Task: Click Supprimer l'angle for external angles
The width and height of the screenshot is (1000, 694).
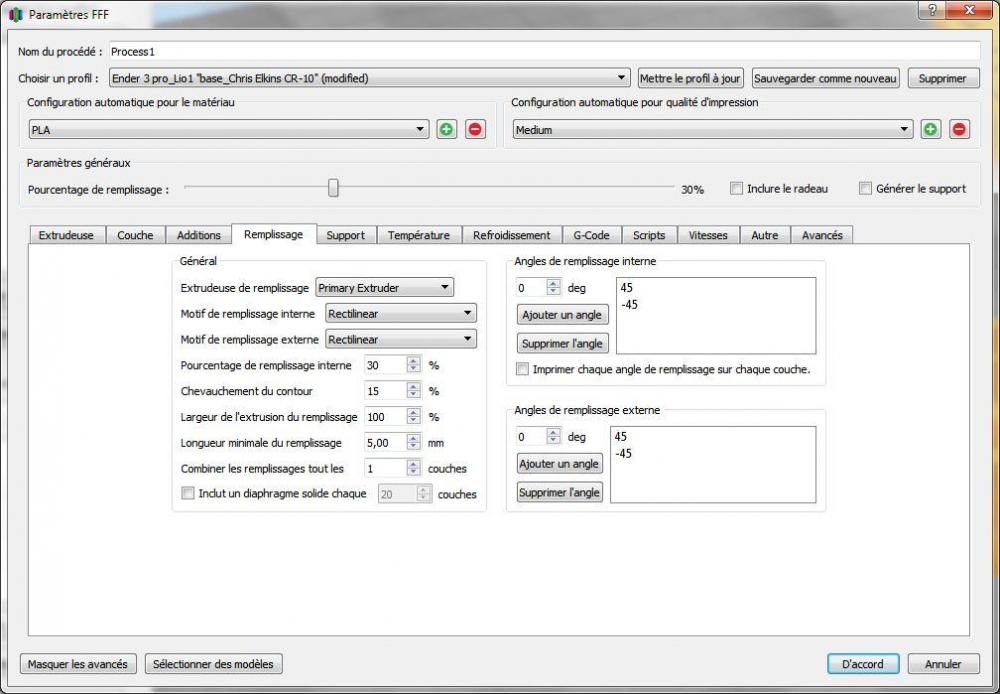Action: click(x=559, y=492)
